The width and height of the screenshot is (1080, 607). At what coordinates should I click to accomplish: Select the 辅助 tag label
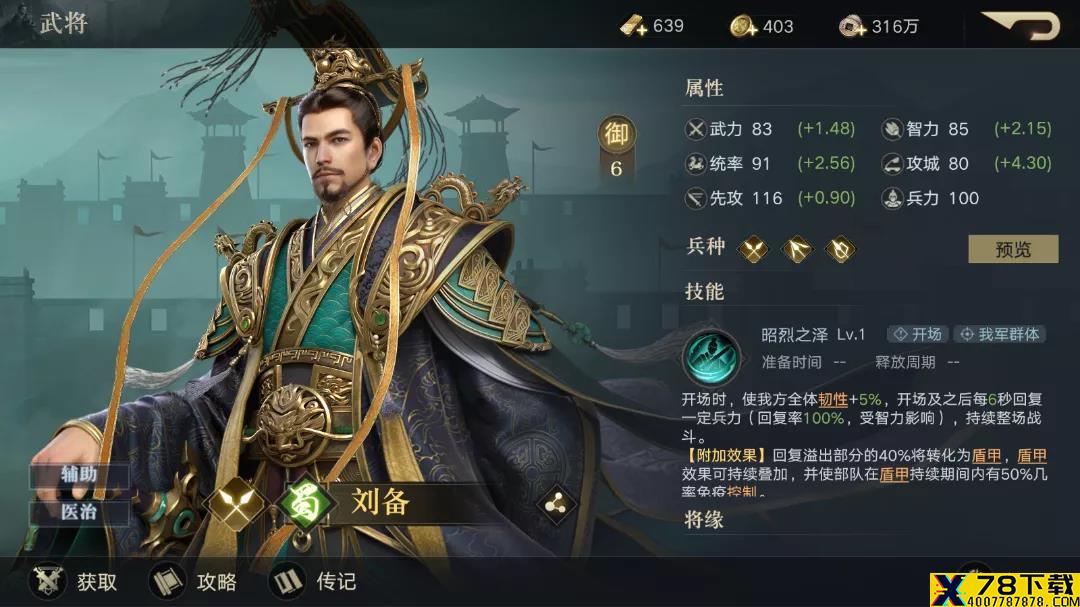pyautogui.click(x=79, y=474)
